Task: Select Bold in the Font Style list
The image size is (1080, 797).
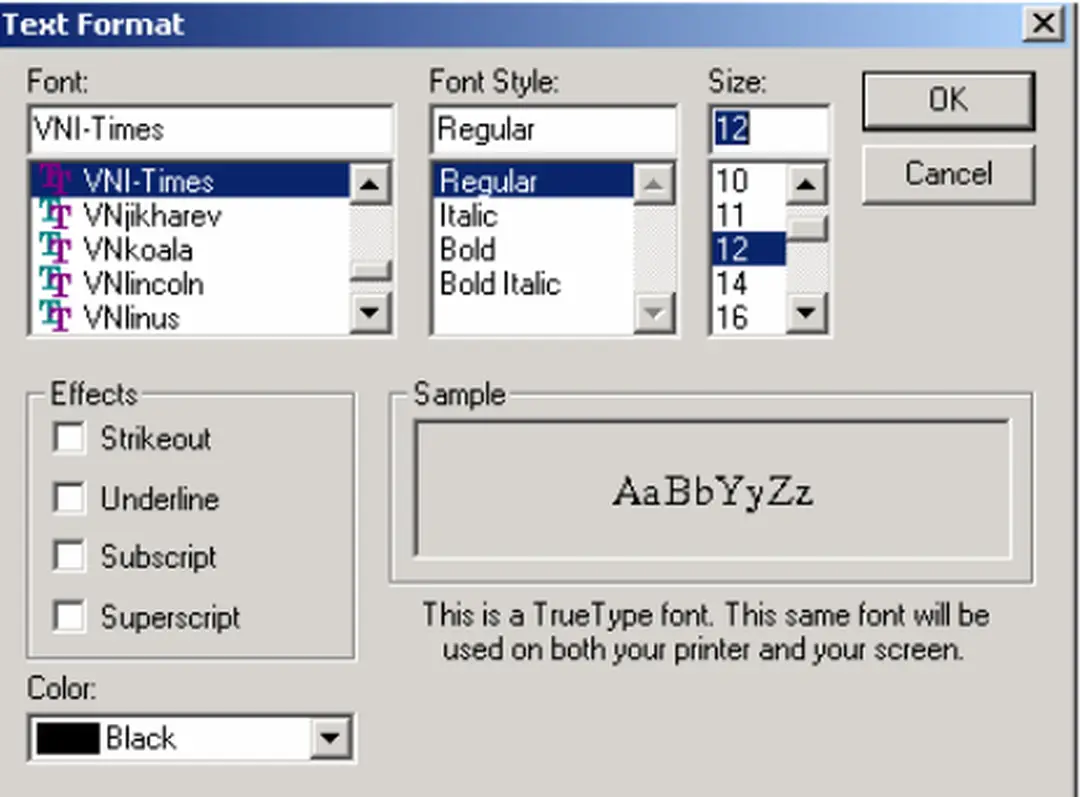Action: tap(466, 250)
